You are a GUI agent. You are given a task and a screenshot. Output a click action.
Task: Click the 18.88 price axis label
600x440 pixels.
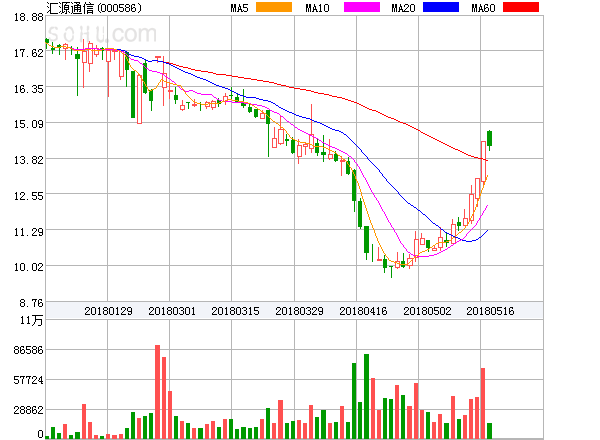coord(29,17)
